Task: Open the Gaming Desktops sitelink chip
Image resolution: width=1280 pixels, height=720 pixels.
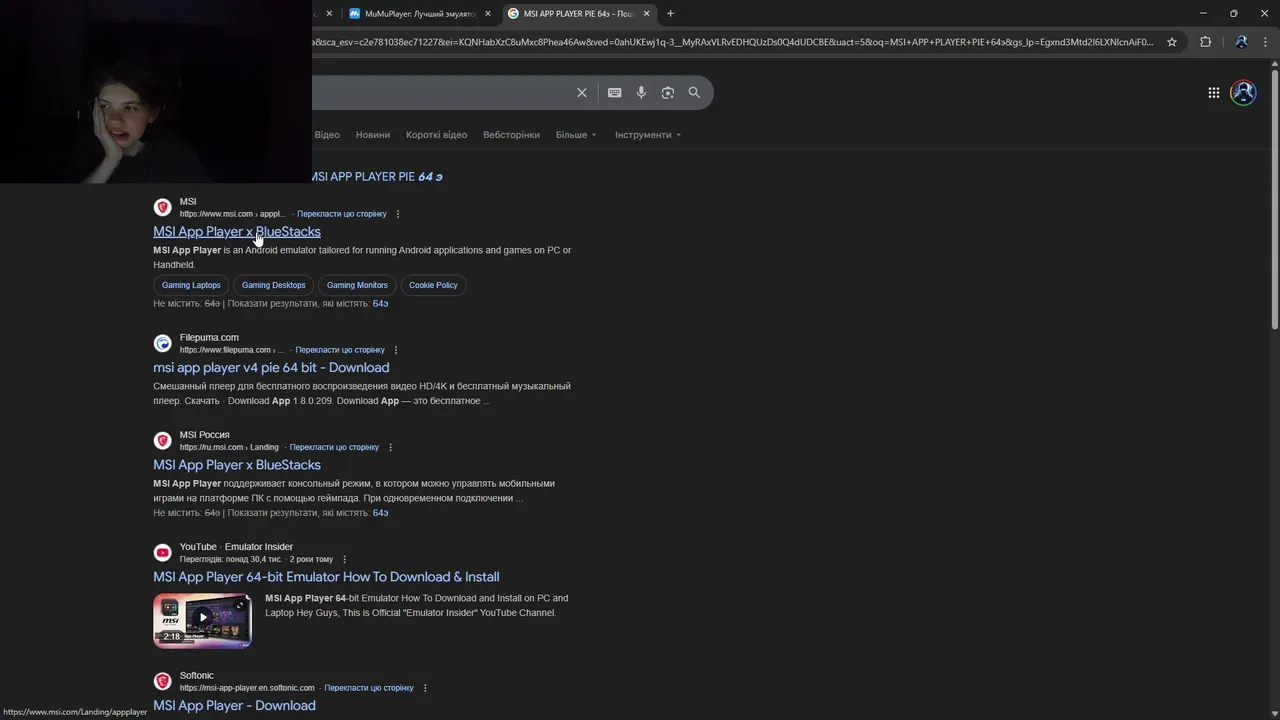Action: tap(274, 285)
